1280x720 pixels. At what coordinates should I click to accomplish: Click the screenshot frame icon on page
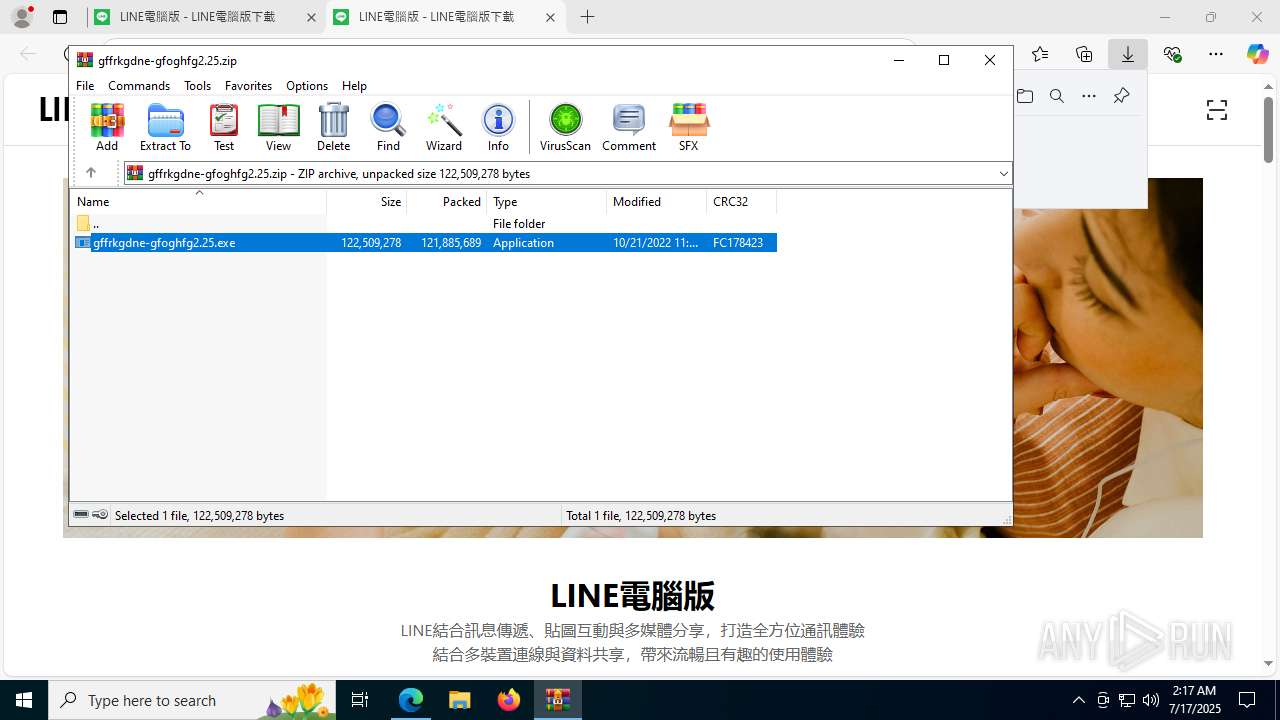click(x=1216, y=110)
